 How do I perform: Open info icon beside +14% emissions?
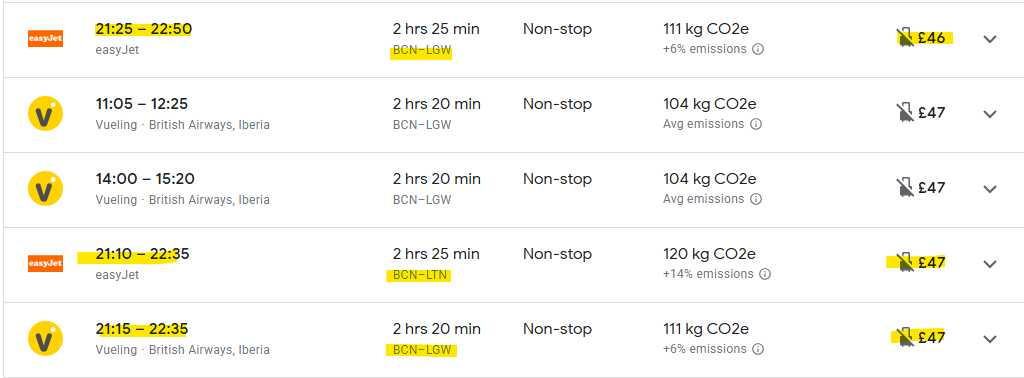pos(765,274)
